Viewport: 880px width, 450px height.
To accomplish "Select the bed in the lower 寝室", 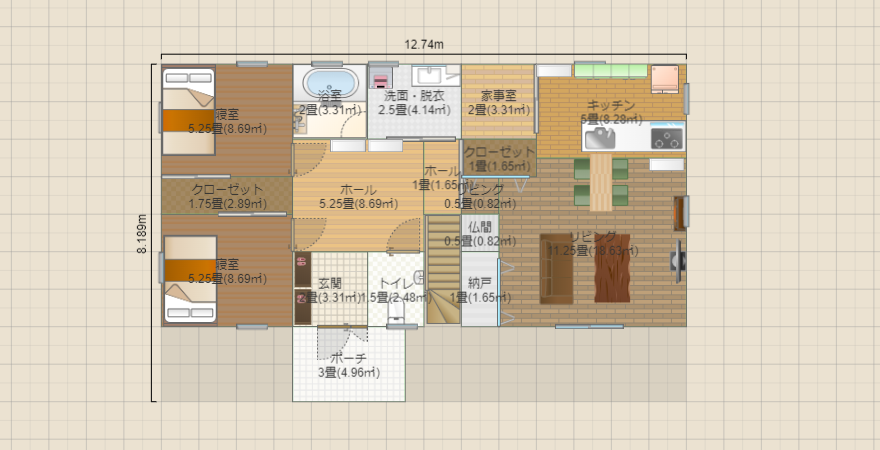I will (190, 279).
